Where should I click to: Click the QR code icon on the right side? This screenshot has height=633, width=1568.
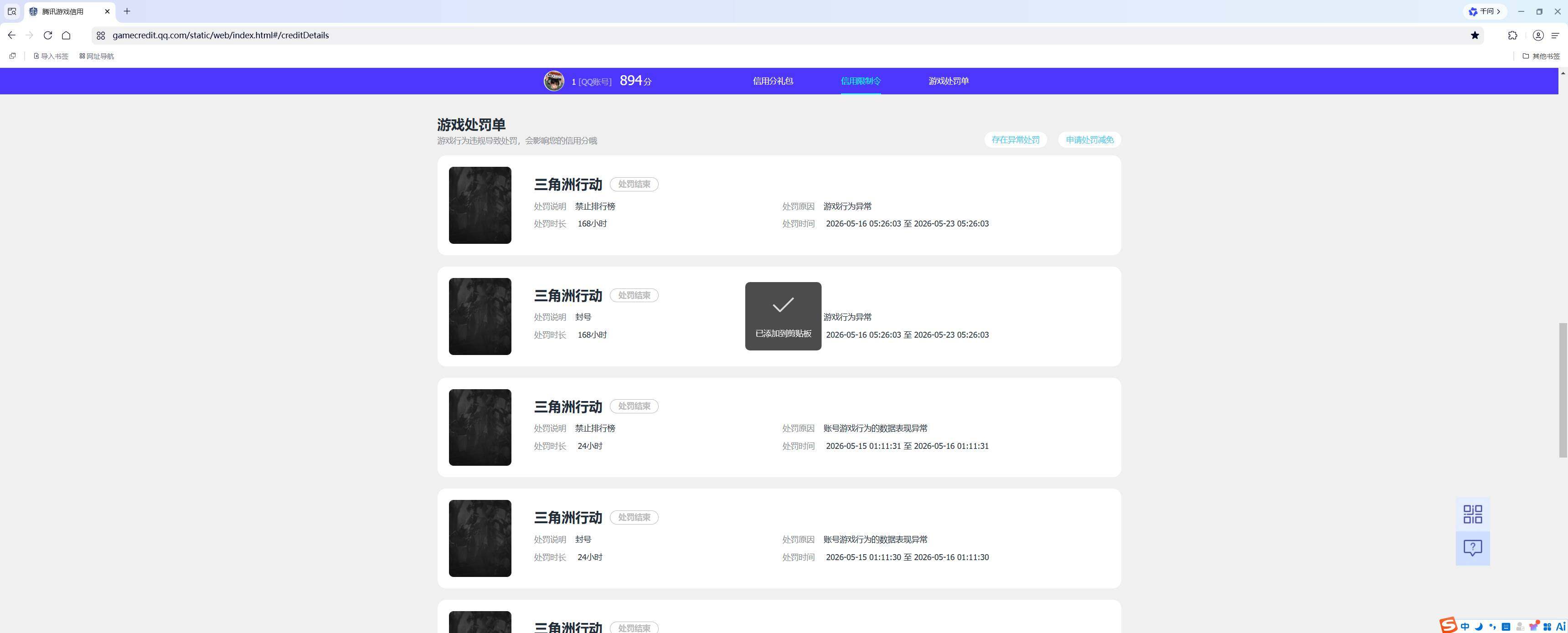pyautogui.click(x=1472, y=515)
